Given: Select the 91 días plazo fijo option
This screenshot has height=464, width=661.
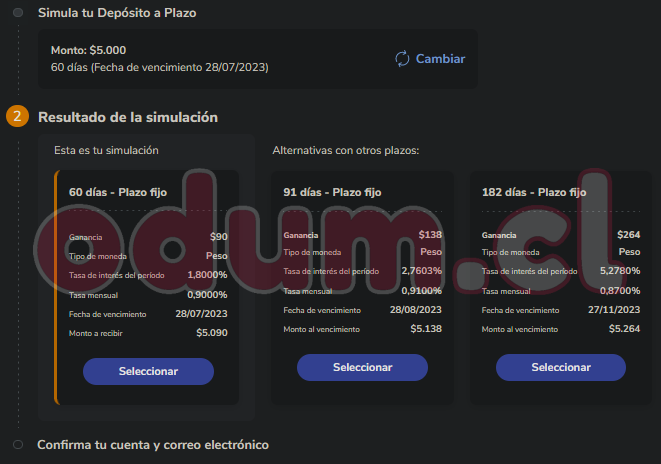Looking at the screenshot, I should 363,367.
